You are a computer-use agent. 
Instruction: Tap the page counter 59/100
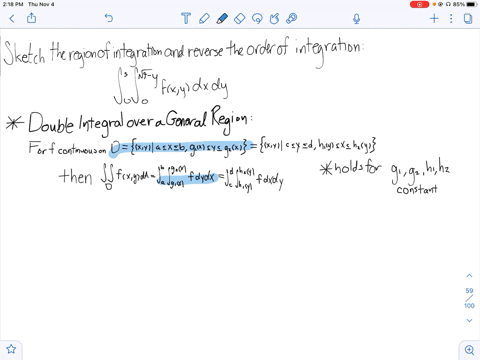coord(469,298)
